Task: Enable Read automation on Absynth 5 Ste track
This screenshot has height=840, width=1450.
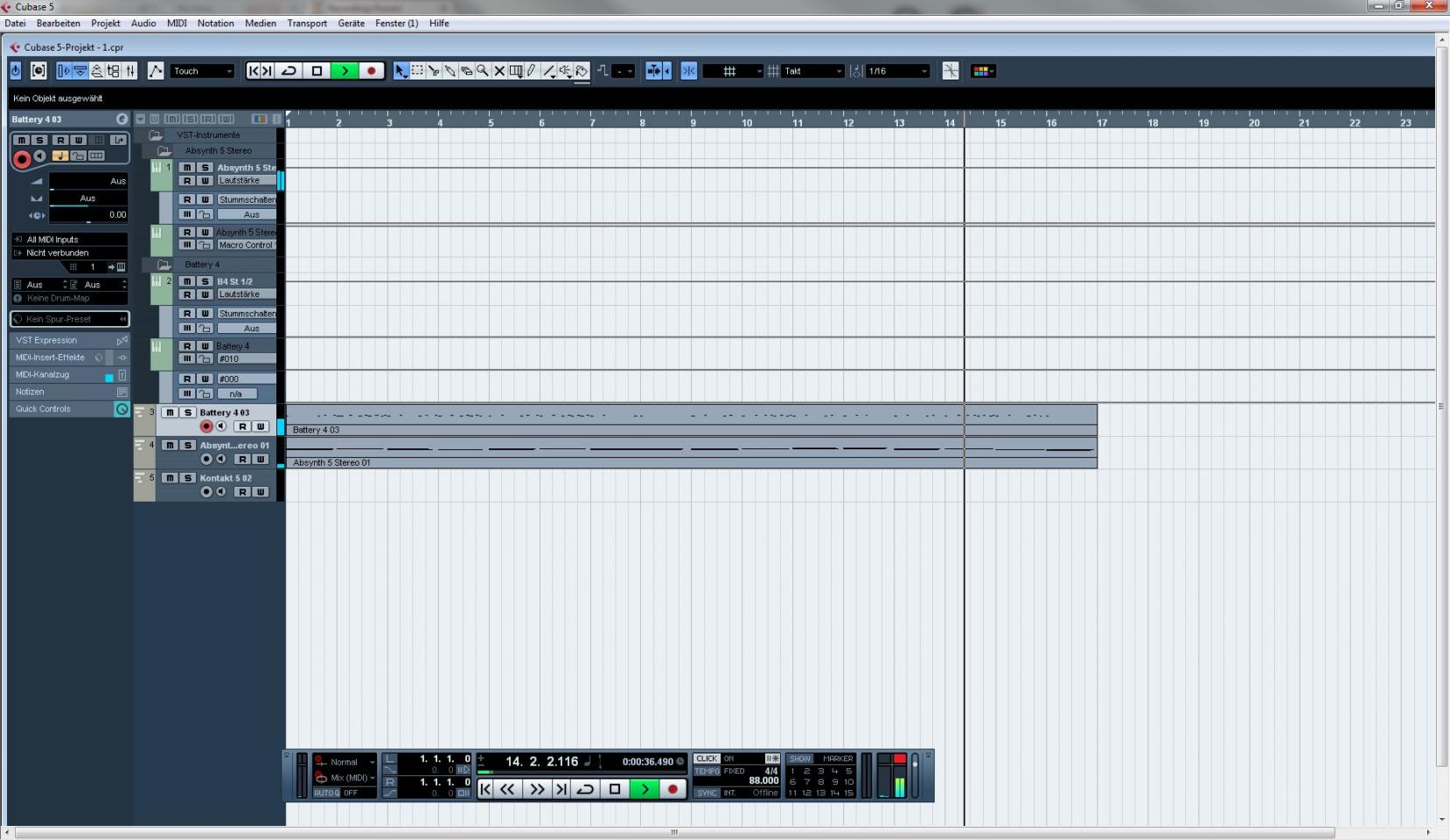Action: (x=186, y=181)
